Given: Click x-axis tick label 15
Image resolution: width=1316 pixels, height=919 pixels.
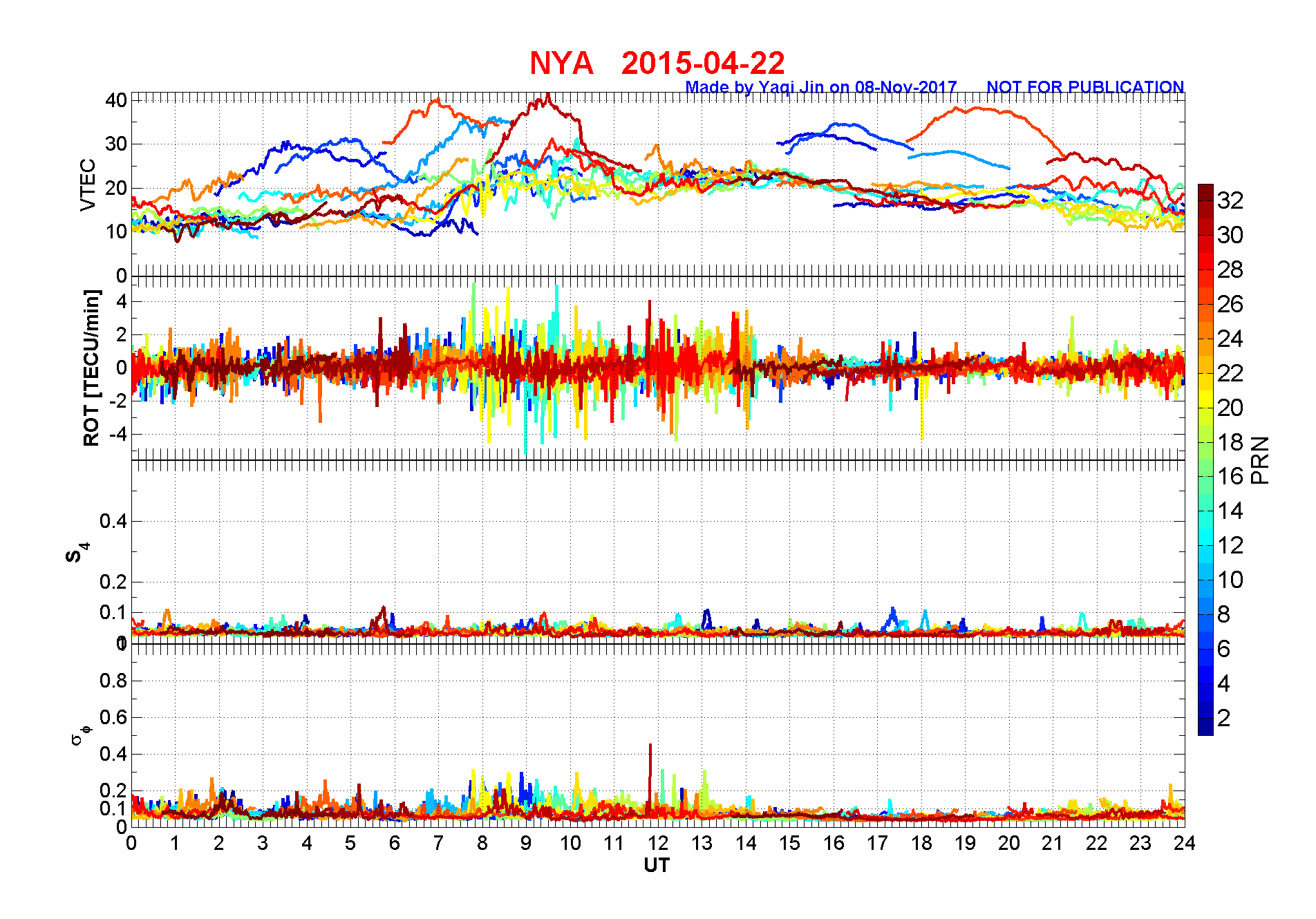Looking at the screenshot, I should (789, 843).
